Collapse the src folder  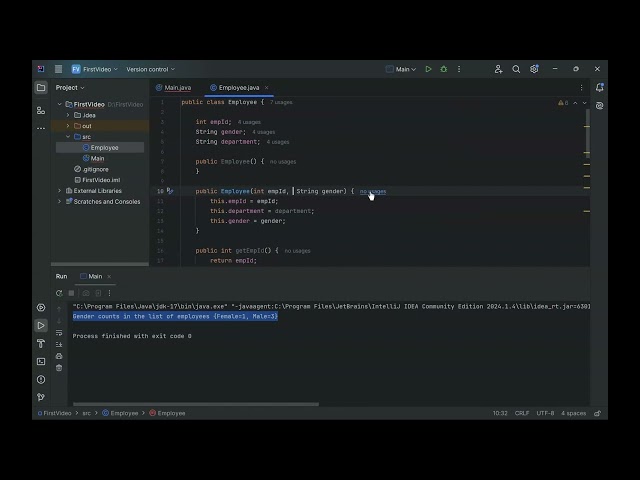pos(68,137)
